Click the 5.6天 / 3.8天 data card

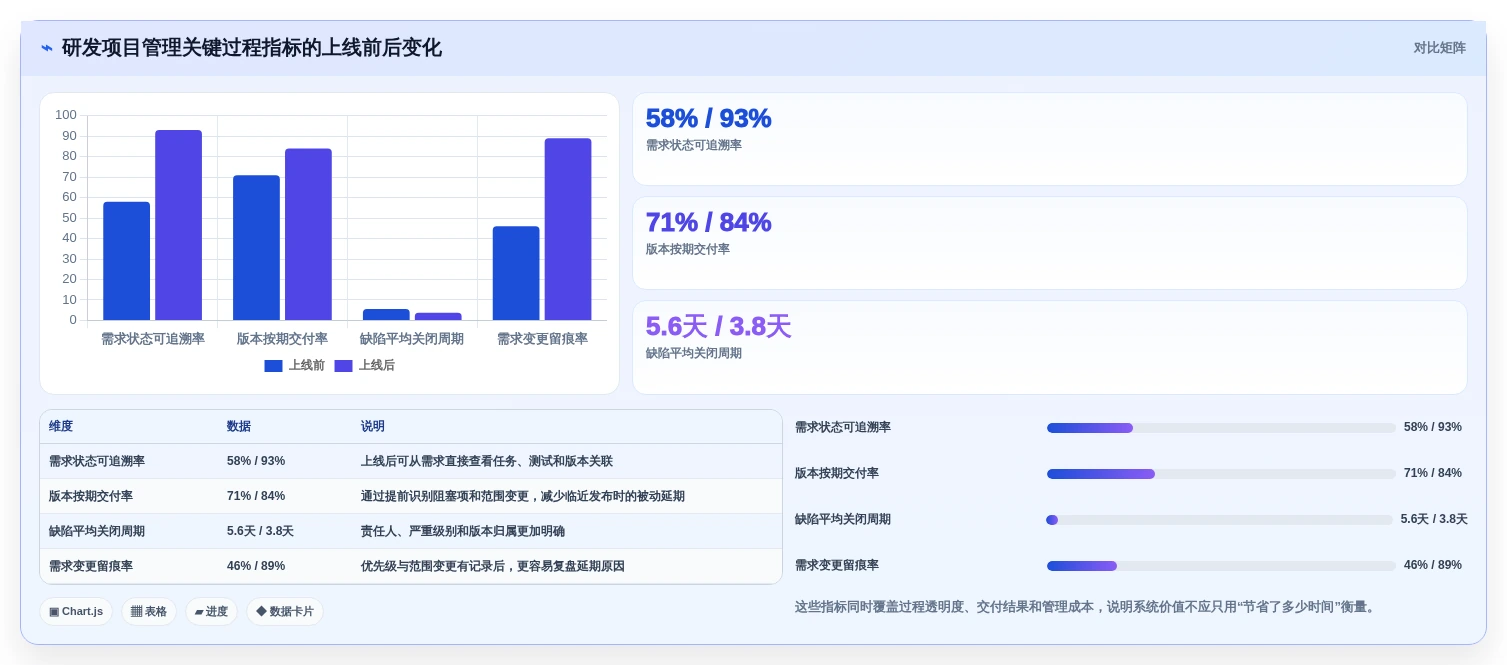[x=1050, y=348]
